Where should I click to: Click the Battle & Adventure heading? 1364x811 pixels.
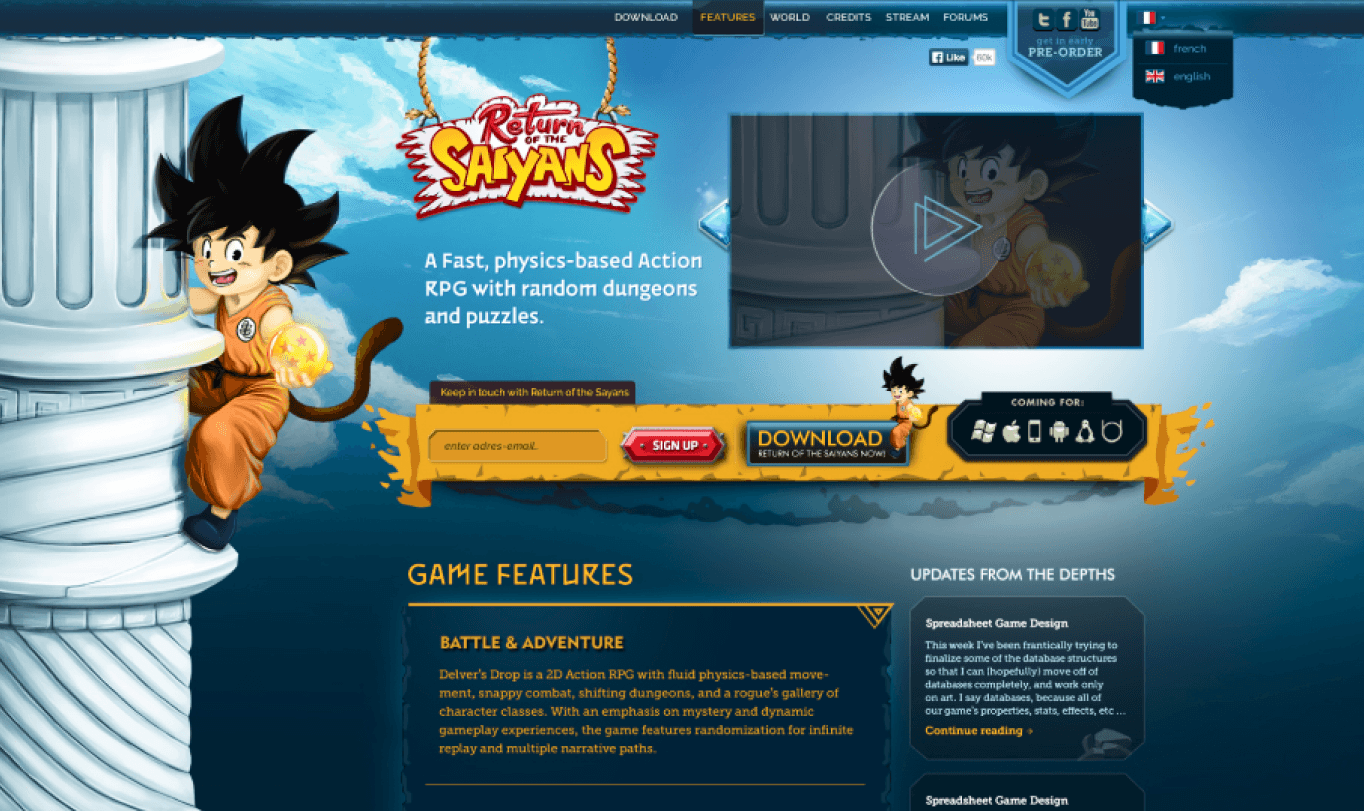531,642
